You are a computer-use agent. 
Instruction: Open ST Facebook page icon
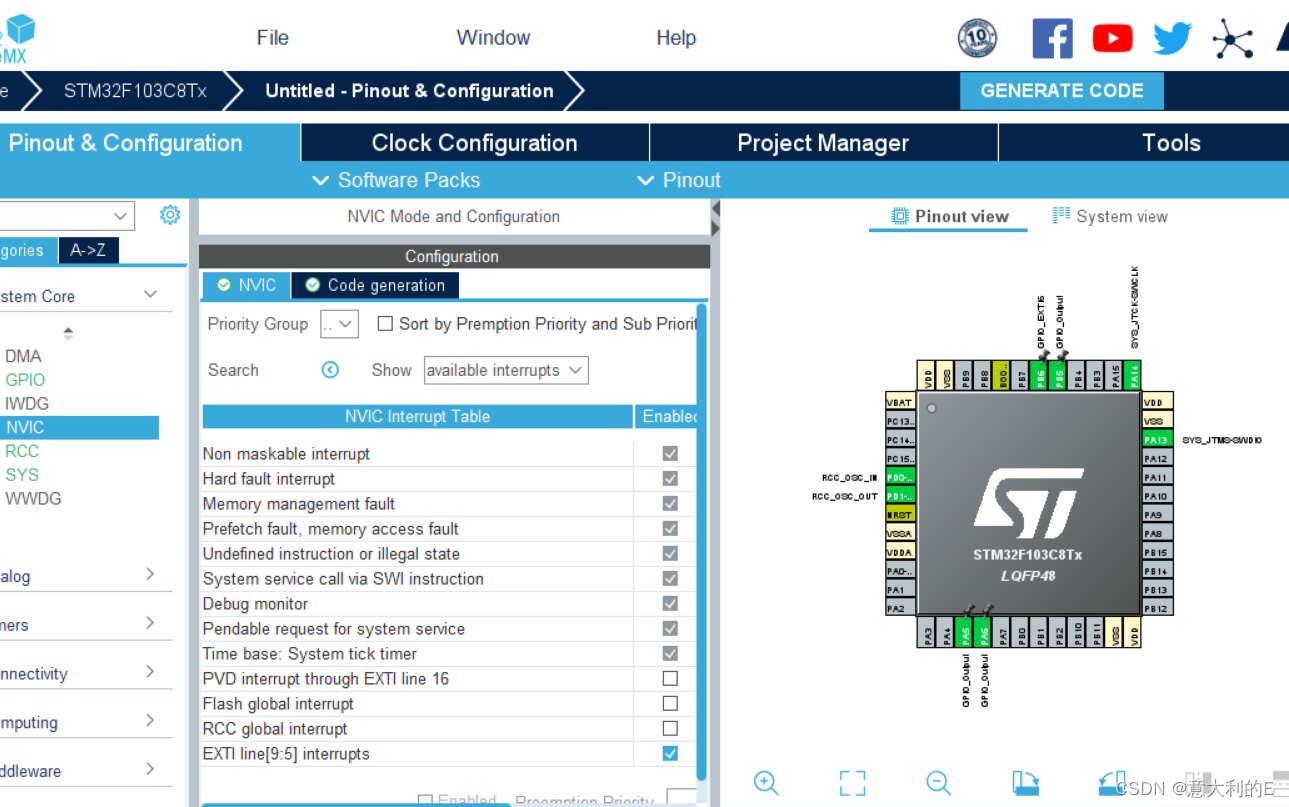point(1052,39)
